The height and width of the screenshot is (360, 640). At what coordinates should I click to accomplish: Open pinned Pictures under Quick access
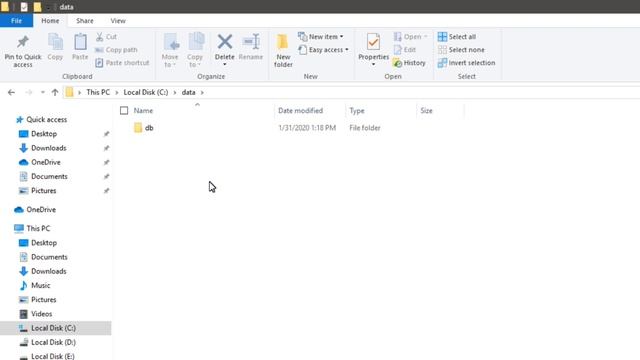(44, 191)
